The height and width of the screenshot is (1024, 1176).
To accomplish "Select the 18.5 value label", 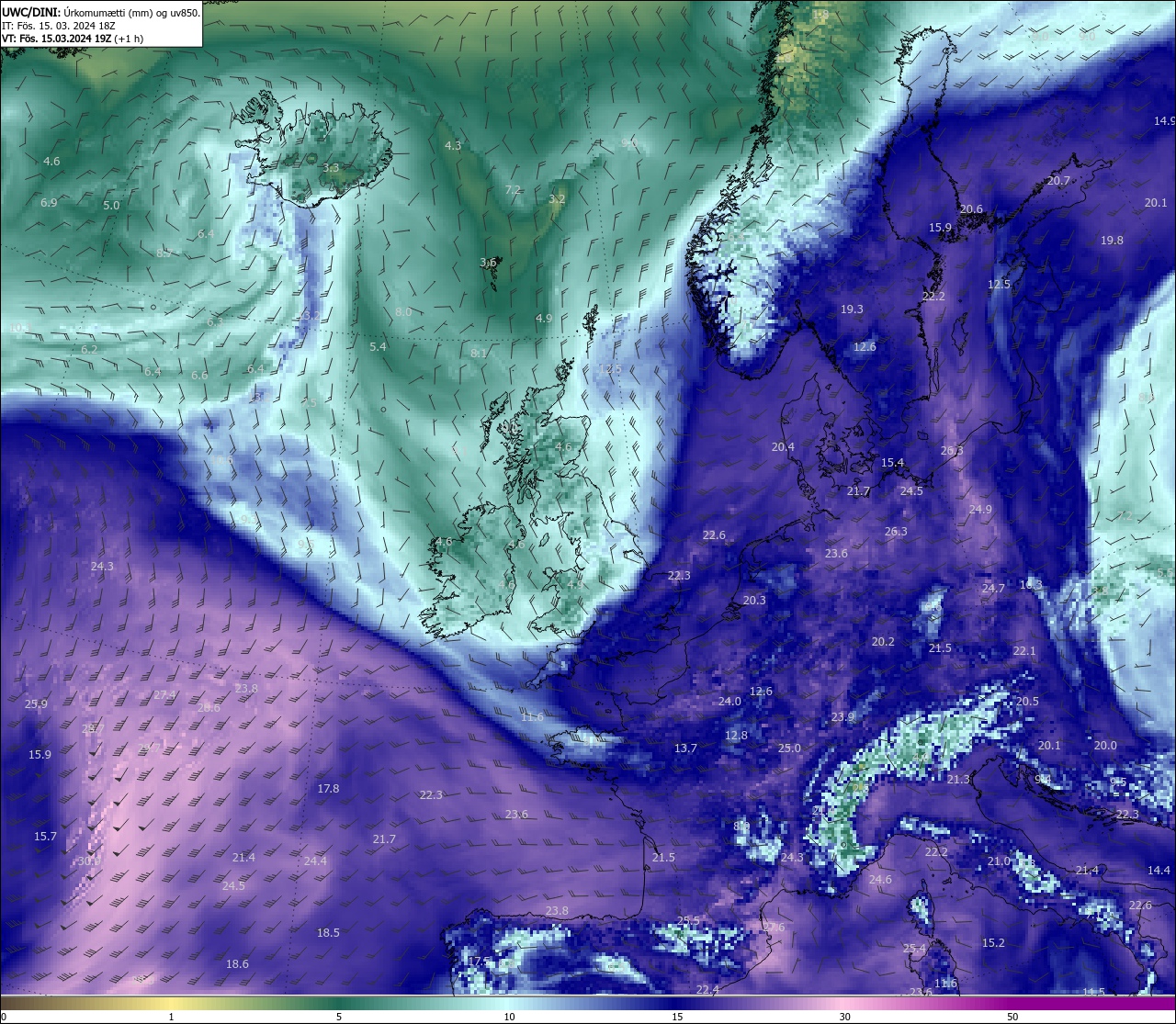I will pyautogui.click(x=328, y=932).
